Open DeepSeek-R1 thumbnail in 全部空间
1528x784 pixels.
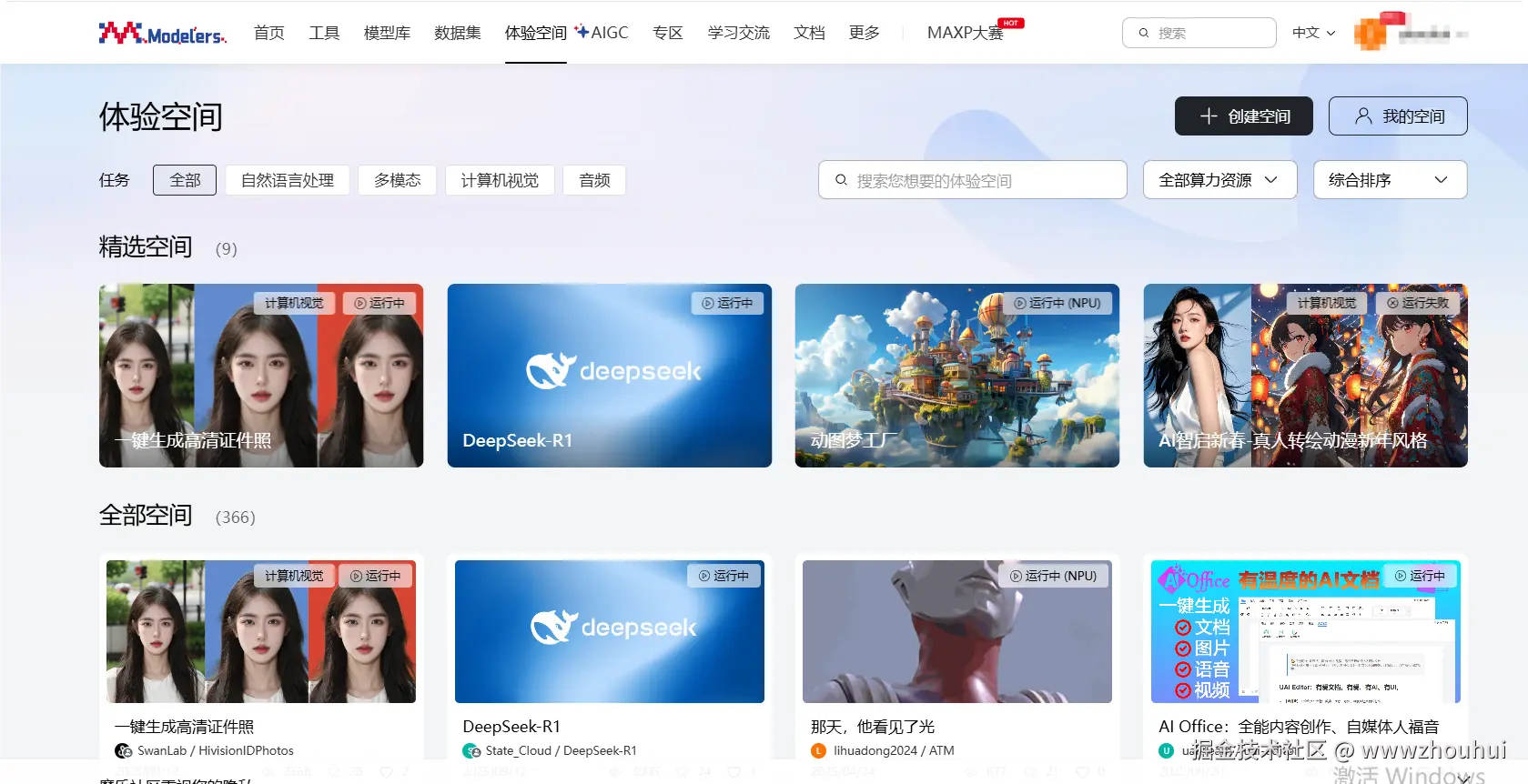pos(610,631)
